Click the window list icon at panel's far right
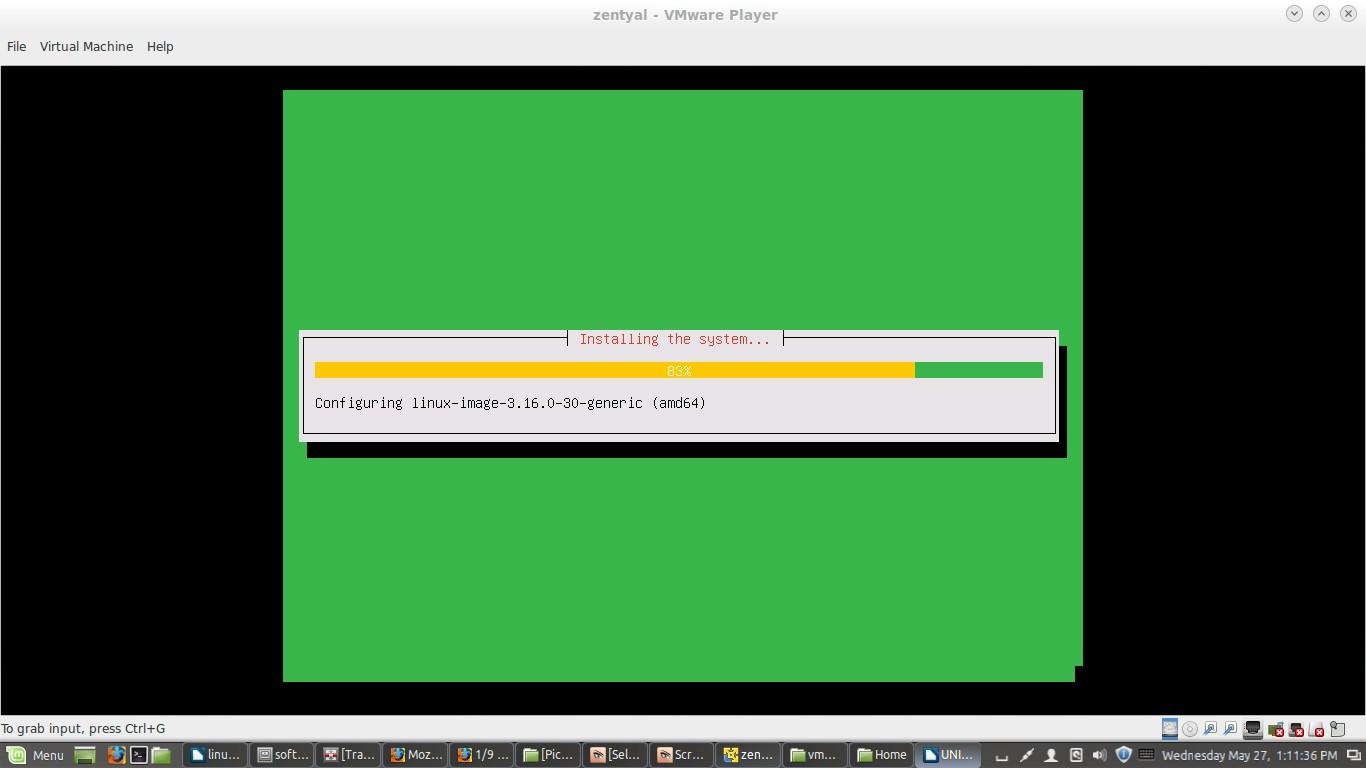Viewport: 1366px width, 768px height. click(x=1353, y=755)
